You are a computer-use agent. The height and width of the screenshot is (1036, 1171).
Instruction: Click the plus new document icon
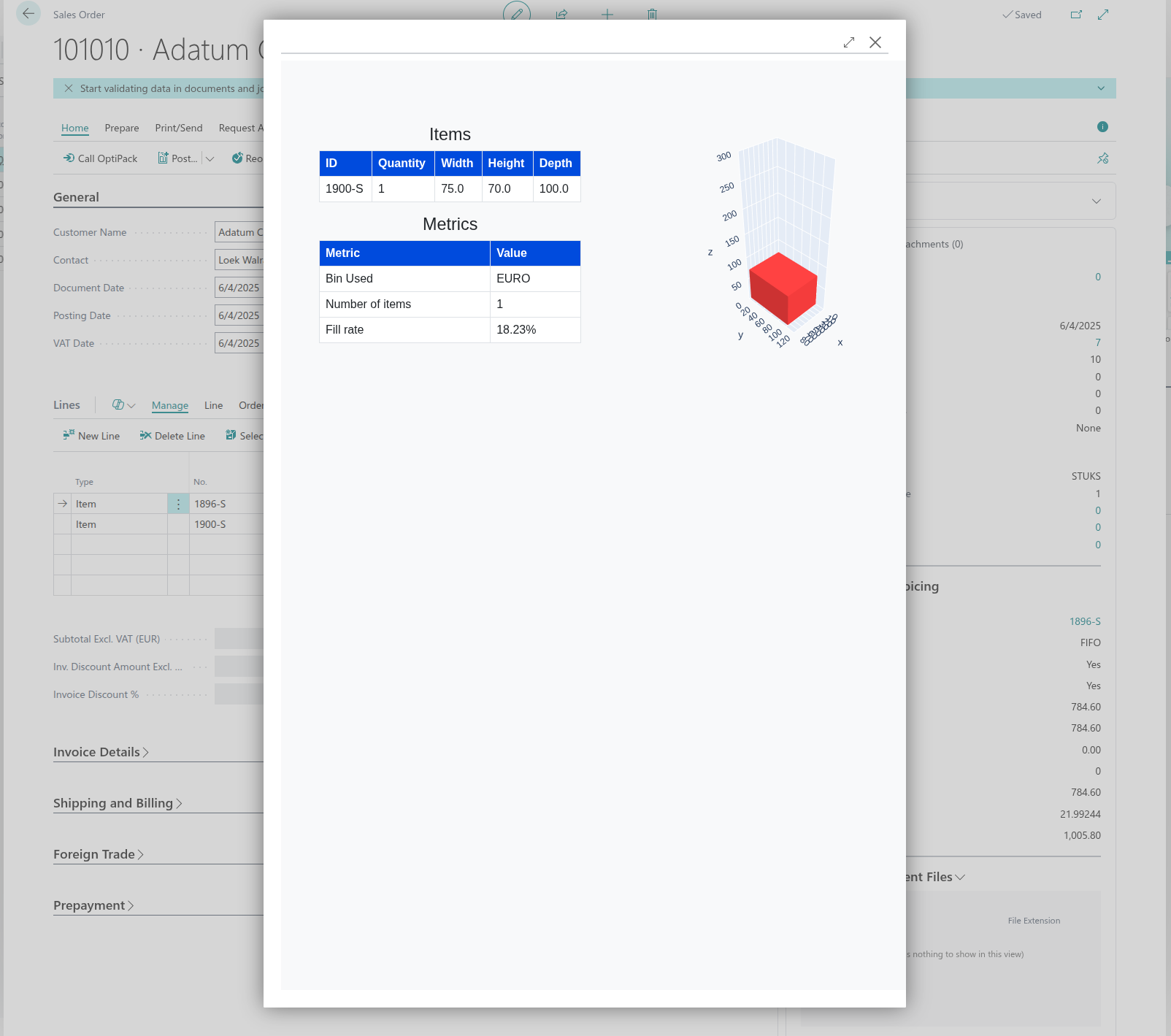pyautogui.click(x=607, y=14)
